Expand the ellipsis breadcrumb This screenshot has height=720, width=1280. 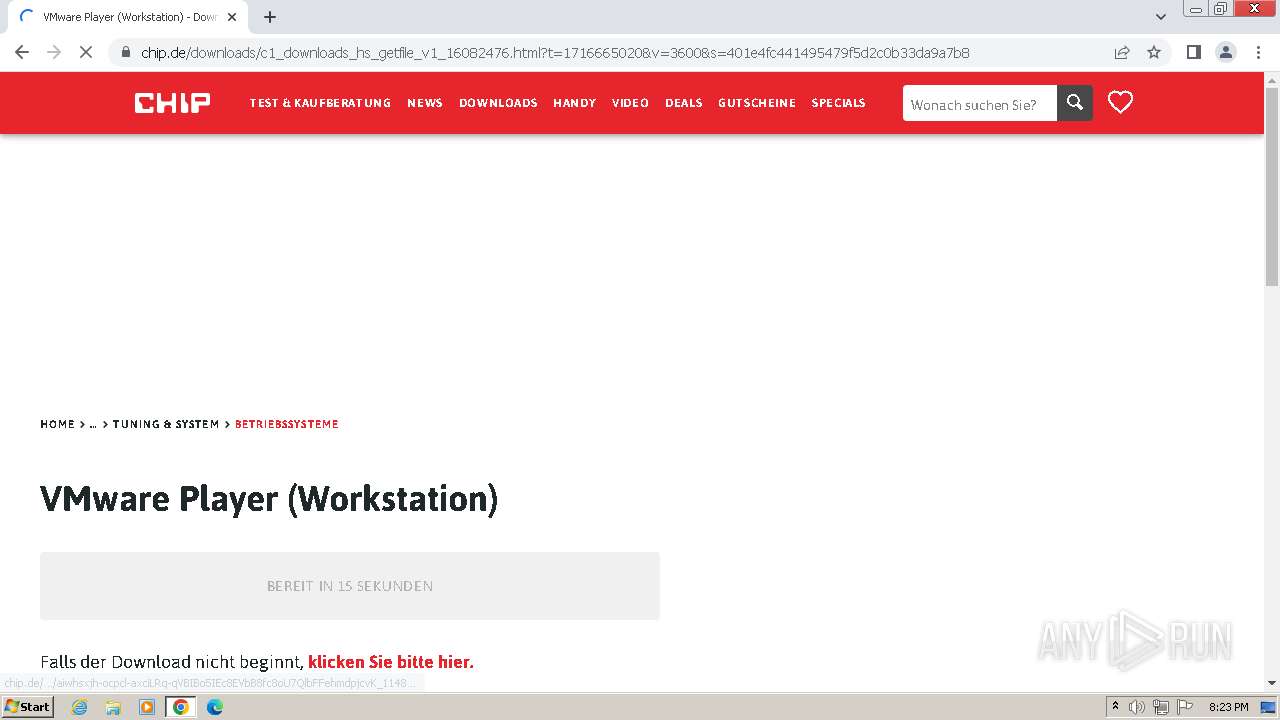93,424
